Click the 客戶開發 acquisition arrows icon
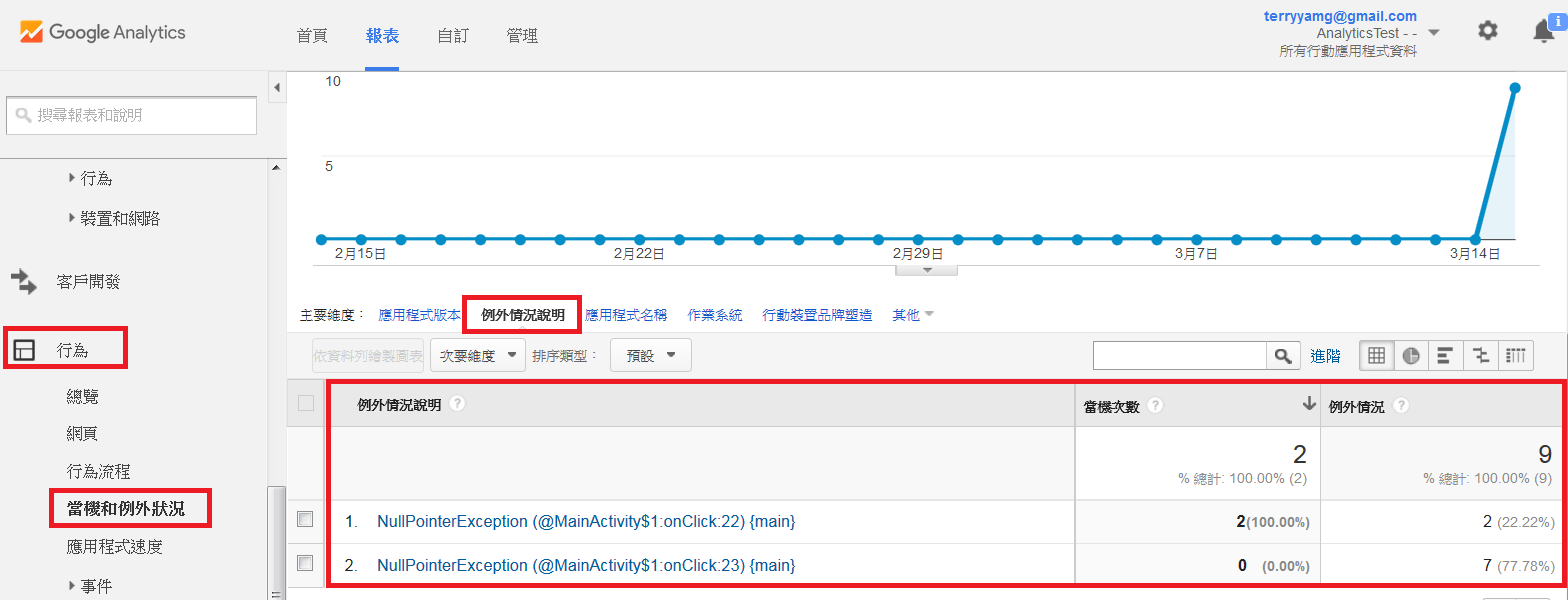 23,282
